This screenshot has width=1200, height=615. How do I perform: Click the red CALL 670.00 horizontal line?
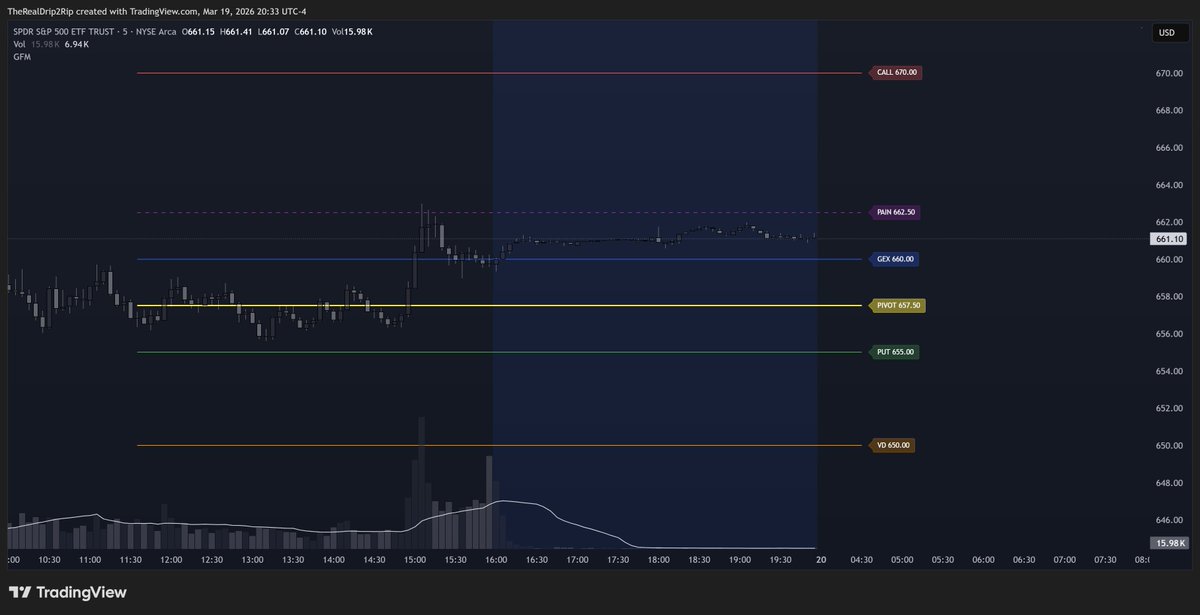[x=498, y=73]
